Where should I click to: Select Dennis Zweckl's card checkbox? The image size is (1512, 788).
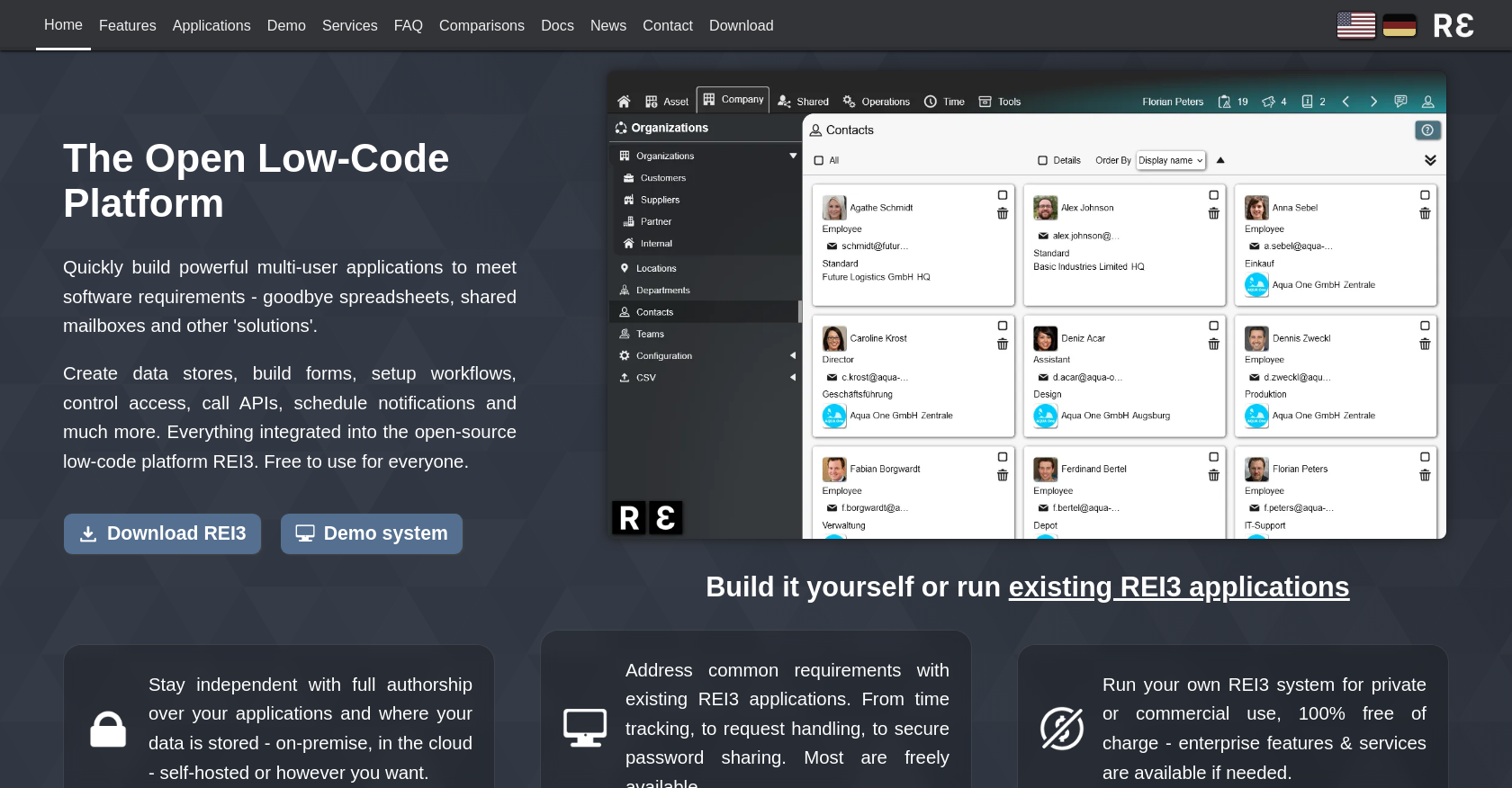click(x=1425, y=326)
